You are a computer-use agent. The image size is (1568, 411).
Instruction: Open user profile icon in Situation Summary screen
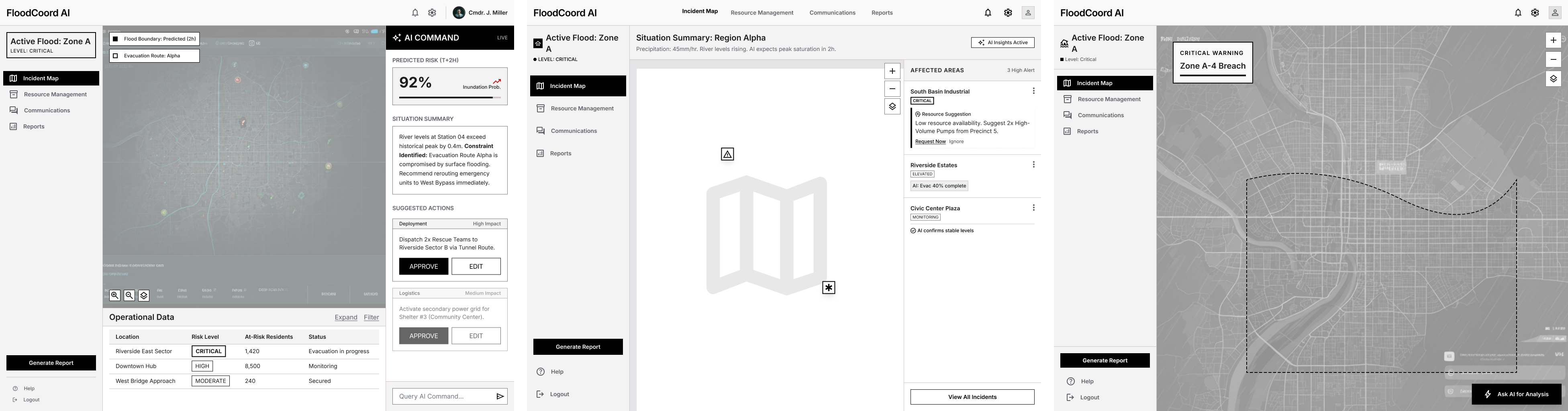coord(1028,13)
